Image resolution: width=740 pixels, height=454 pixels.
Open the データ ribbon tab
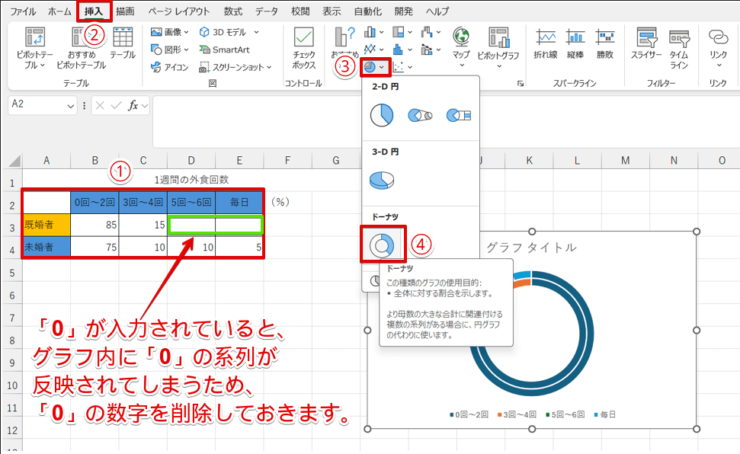click(267, 11)
